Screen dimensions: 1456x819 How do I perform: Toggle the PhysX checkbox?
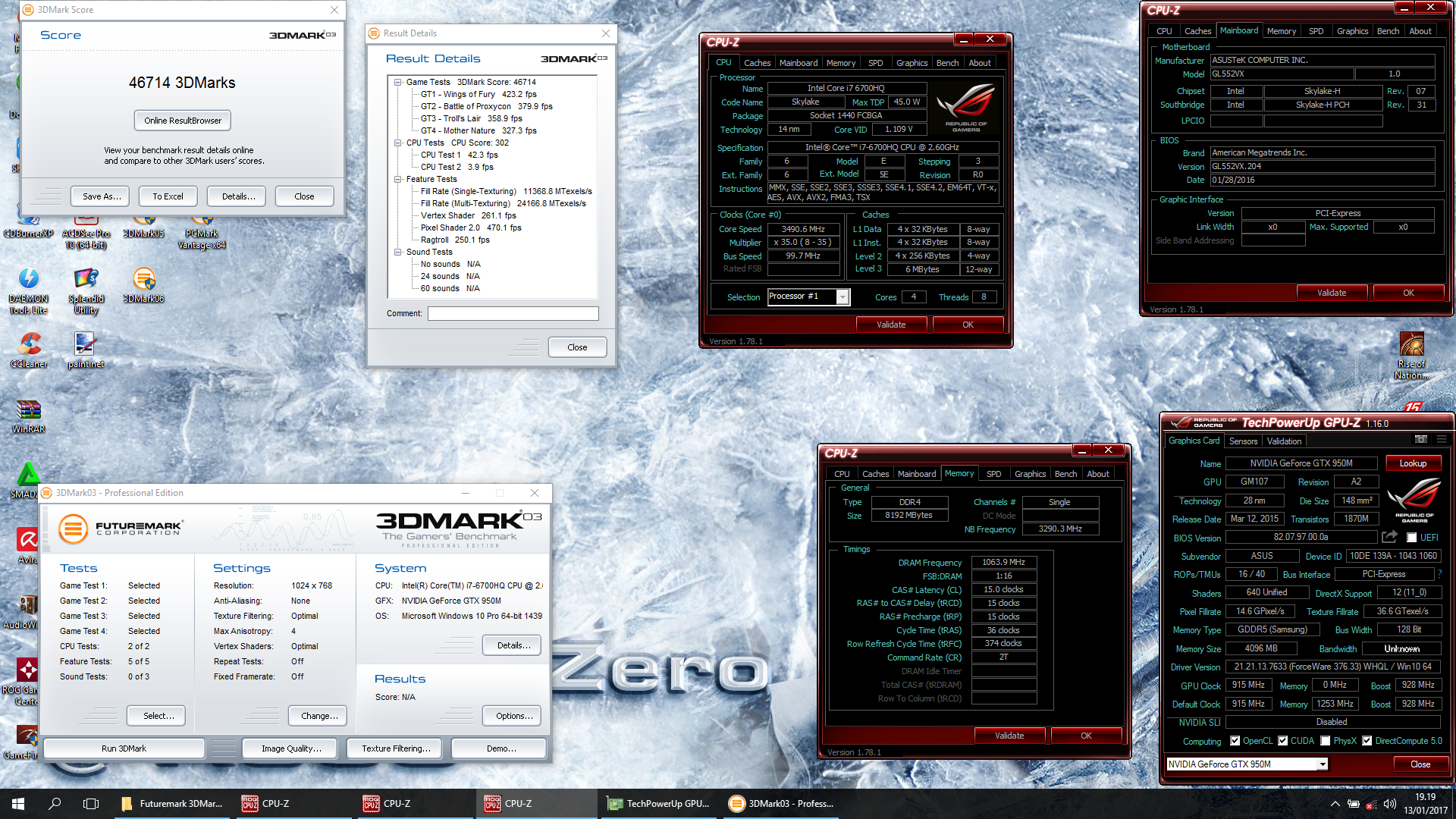(x=1326, y=741)
